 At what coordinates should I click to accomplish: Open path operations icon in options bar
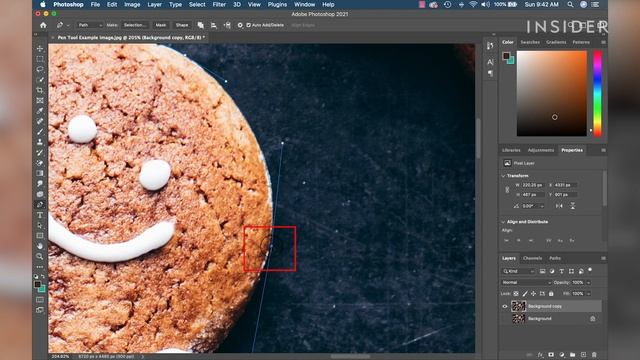click(x=200, y=25)
